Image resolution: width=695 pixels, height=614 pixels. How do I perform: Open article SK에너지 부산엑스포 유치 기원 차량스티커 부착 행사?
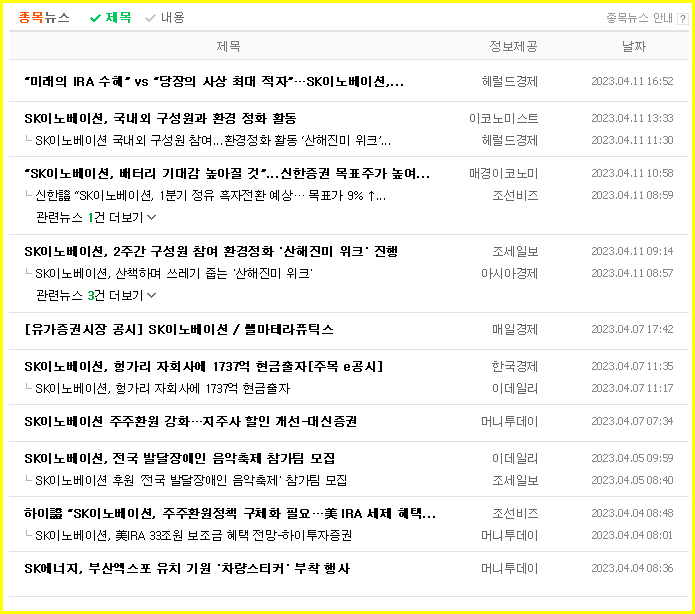pyautogui.click(x=187, y=569)
